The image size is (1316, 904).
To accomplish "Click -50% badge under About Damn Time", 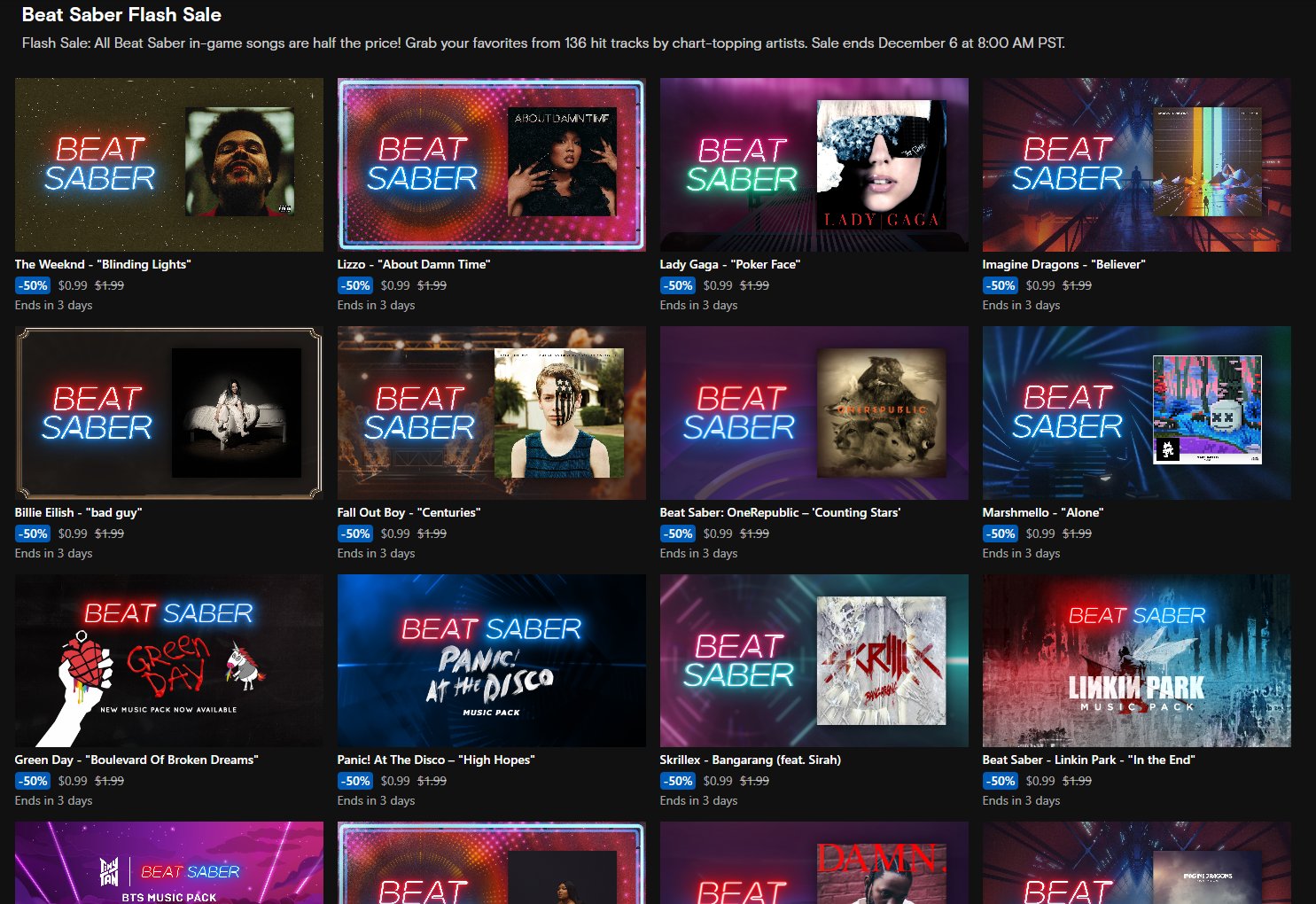I will pyautogui.click(x=355, y=285).
